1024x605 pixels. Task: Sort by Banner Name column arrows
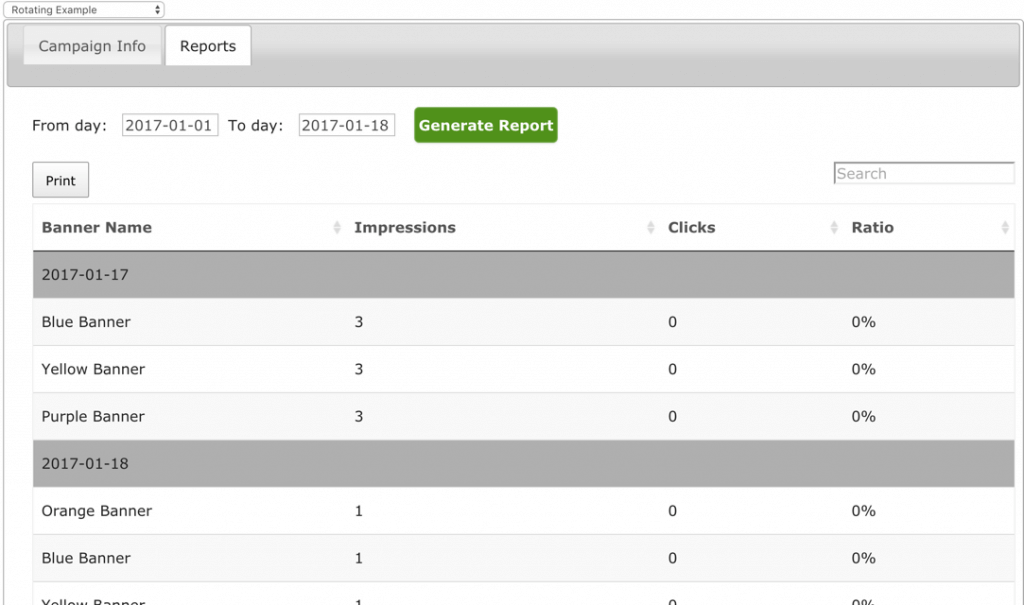(x=336, y=228)
